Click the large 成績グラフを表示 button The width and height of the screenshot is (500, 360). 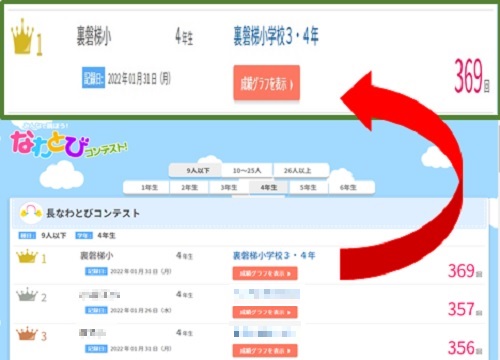click(267, 83)
